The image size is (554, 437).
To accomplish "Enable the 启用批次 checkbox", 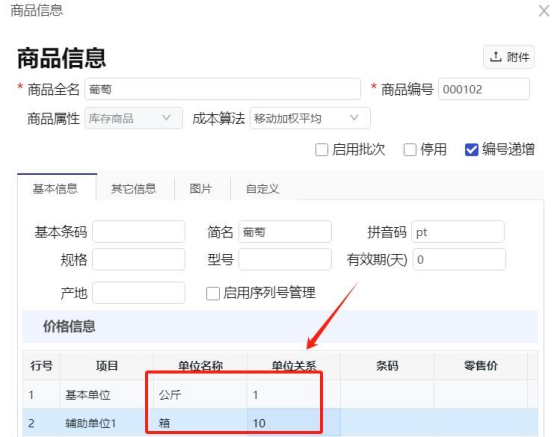I will [321, 149].
